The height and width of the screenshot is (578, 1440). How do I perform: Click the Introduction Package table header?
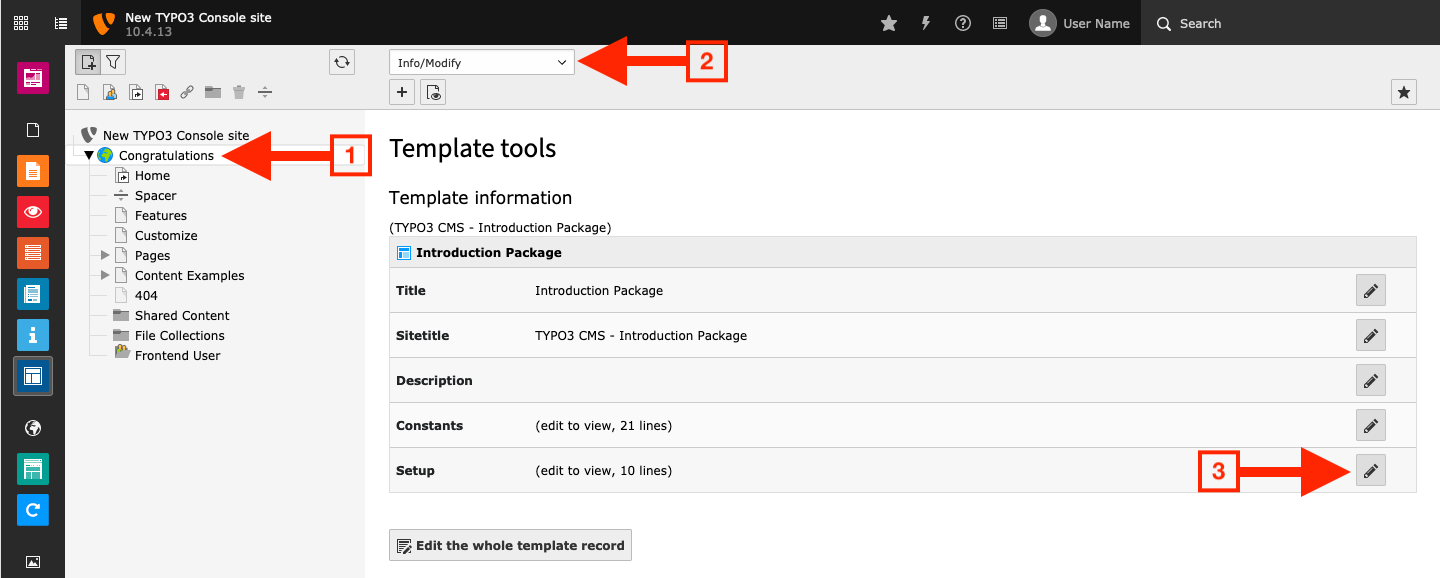pos(903,252)
